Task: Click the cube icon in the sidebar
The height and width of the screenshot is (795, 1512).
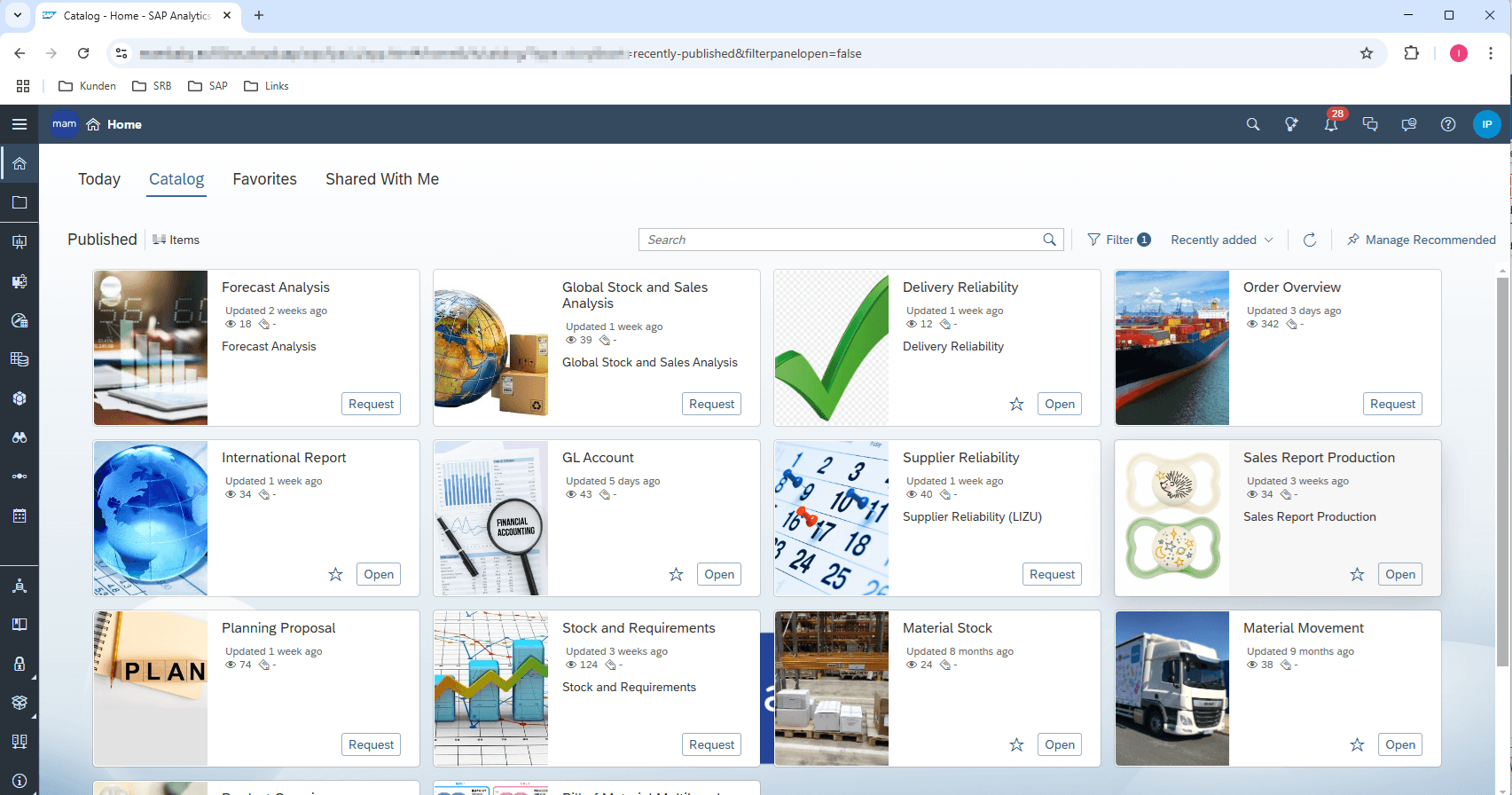Action: (x=20, y=398)
